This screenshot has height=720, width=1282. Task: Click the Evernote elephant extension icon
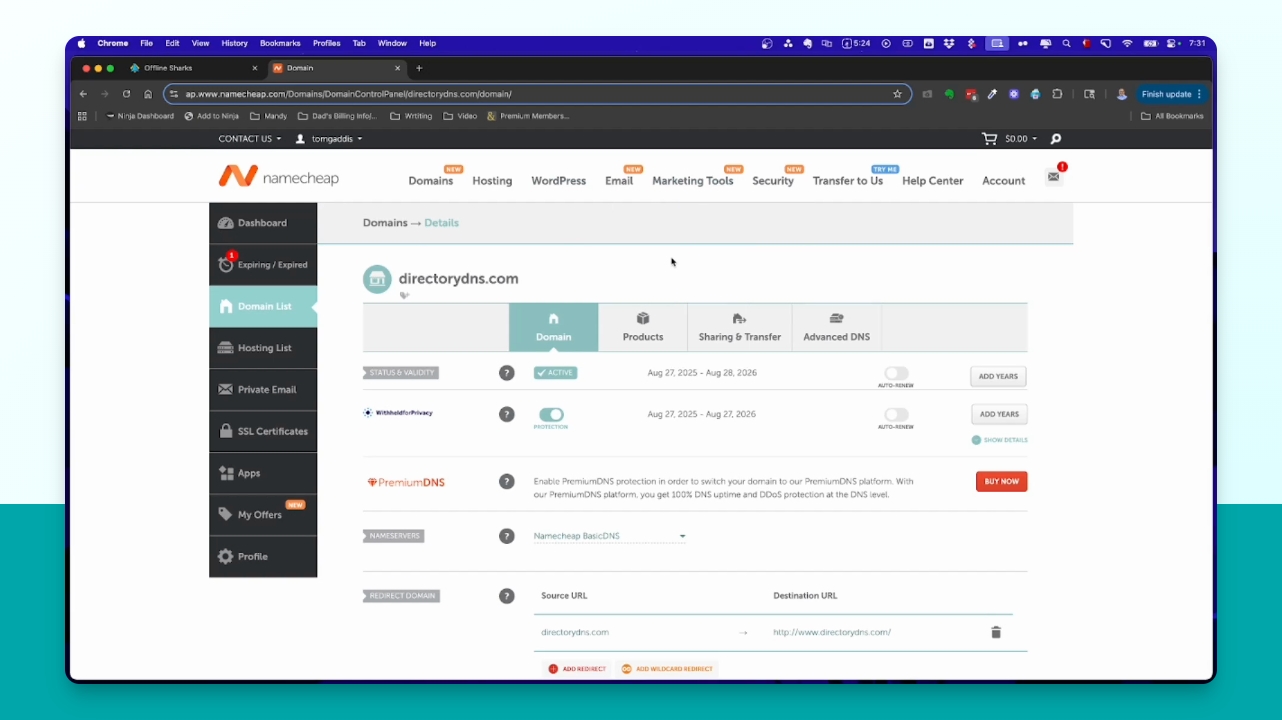click(x=949, y=94)
